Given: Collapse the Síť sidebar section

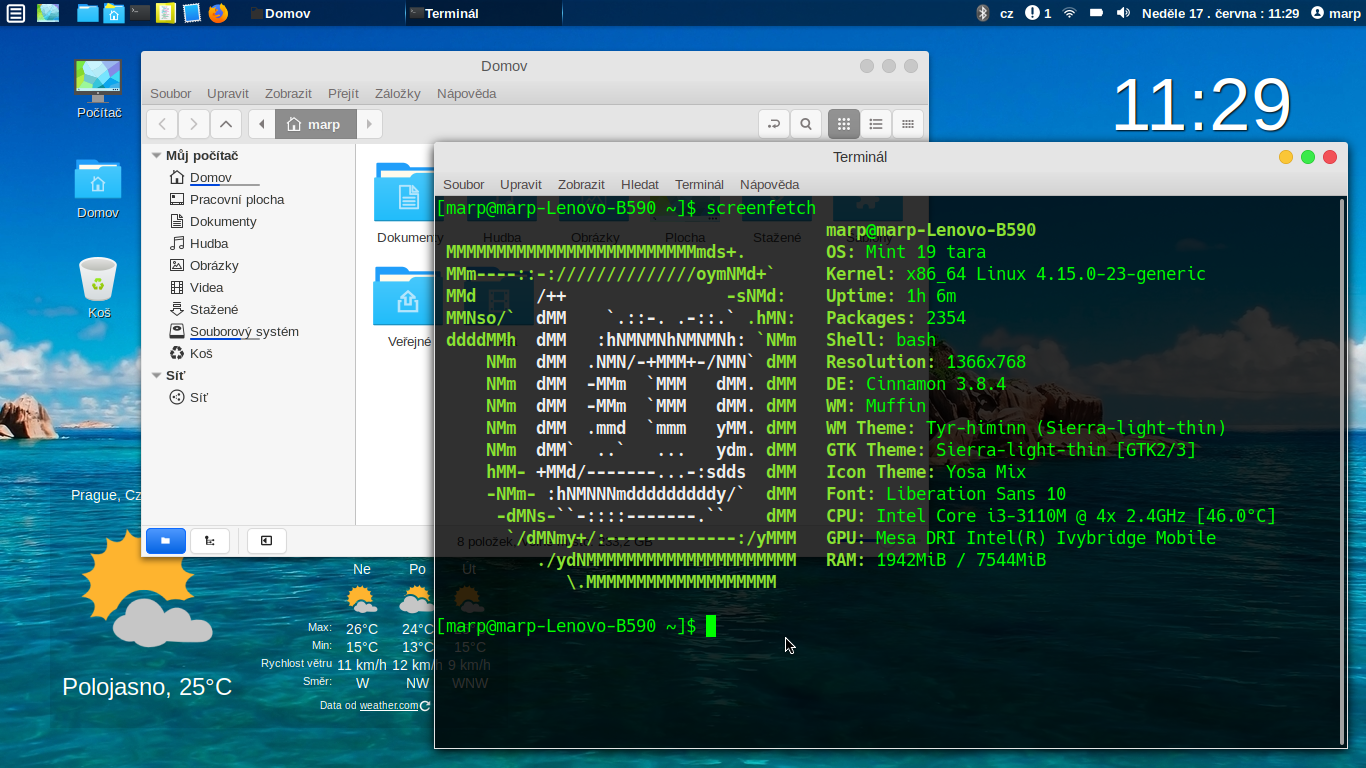Looking at the screenshot, I should (156, 375).
